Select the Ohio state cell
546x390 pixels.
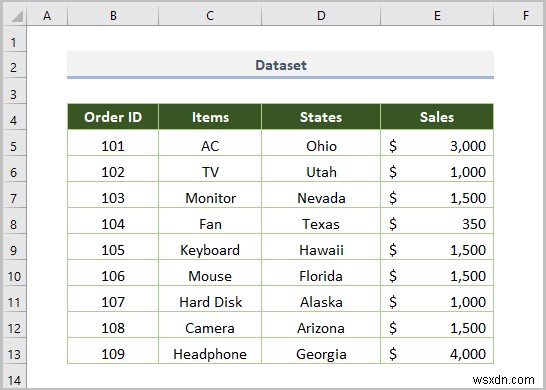pos(321,143)
